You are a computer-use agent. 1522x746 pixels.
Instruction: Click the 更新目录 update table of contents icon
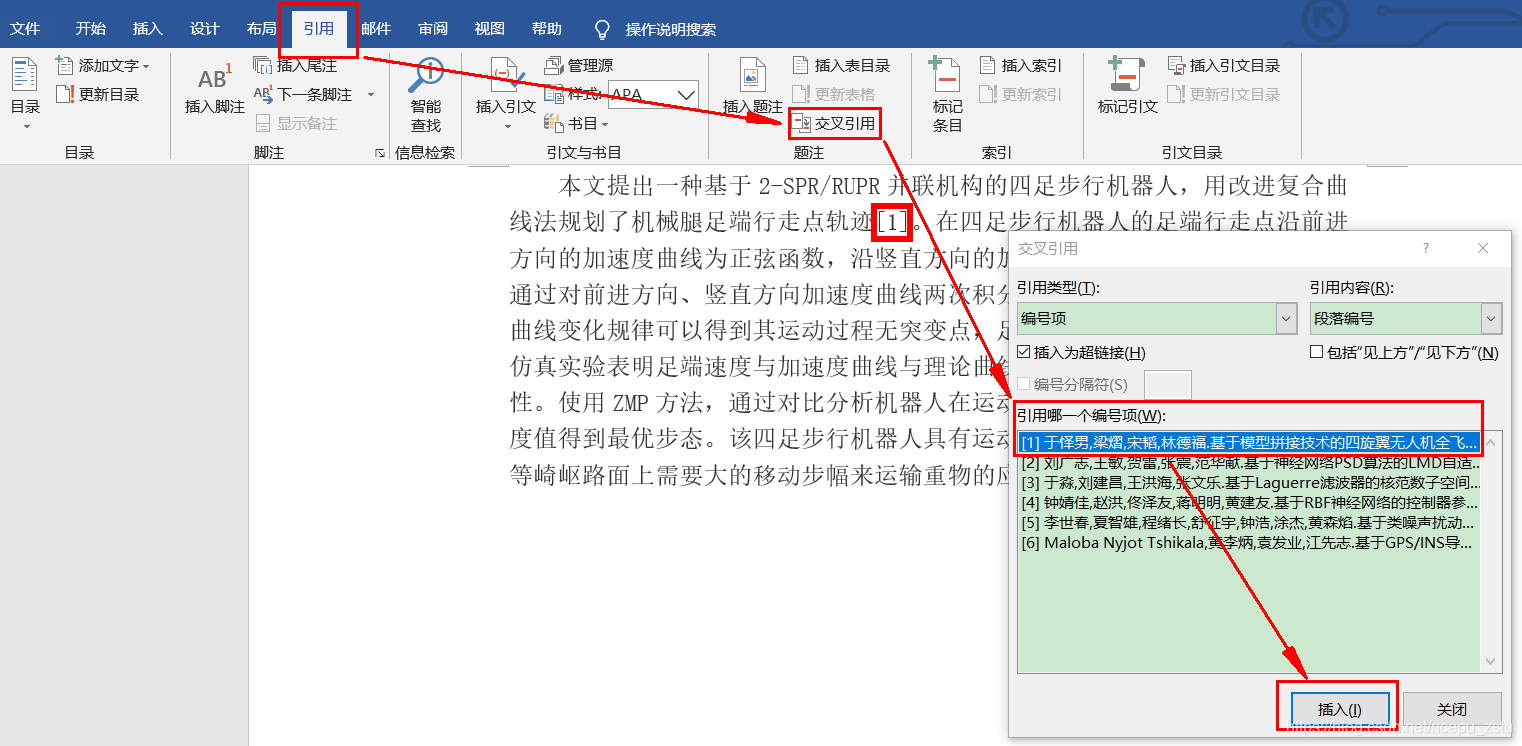[65, 94]
